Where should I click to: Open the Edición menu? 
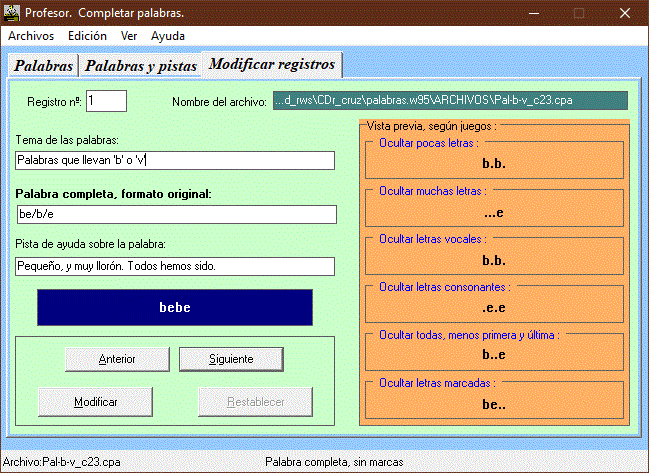click(87, 36)
